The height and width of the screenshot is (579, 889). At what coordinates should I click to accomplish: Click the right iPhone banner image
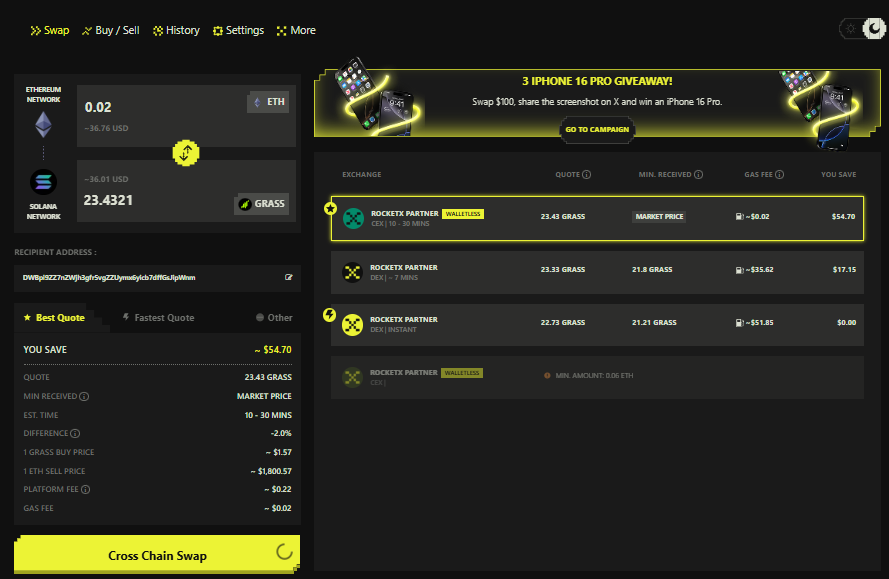click(822, 108)
